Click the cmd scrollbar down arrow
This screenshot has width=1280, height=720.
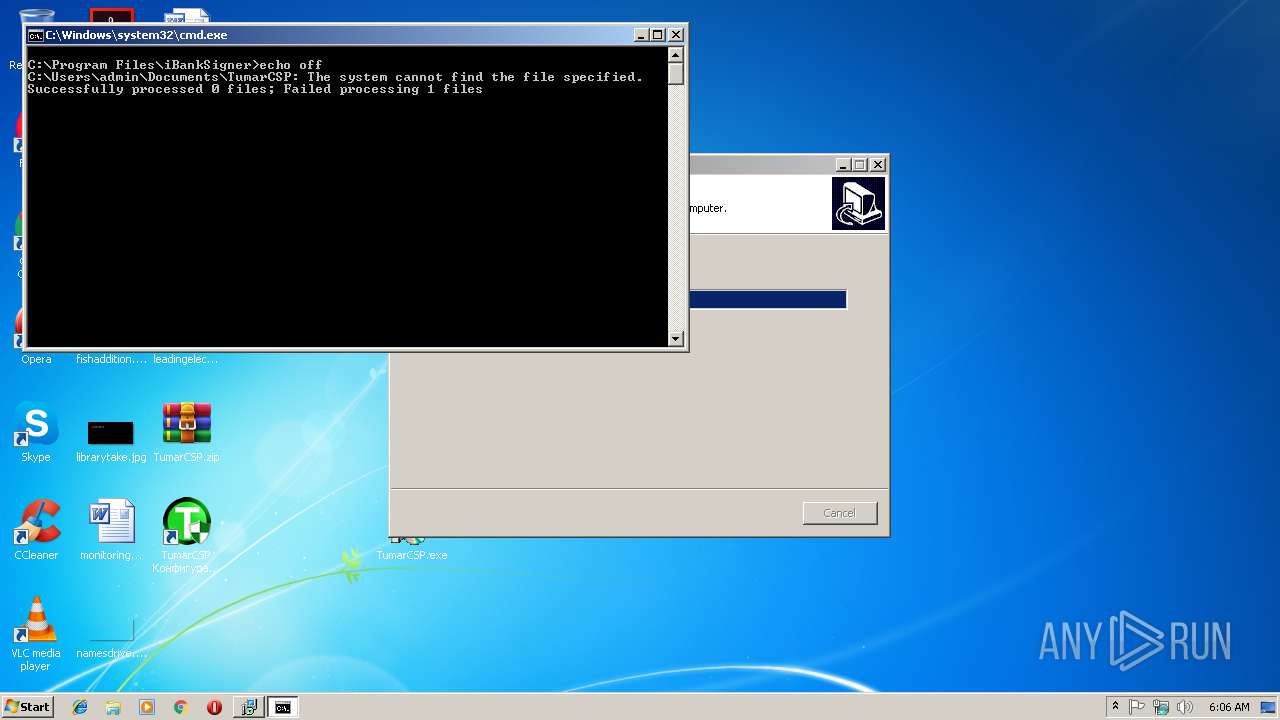click(x=676, y=339)
